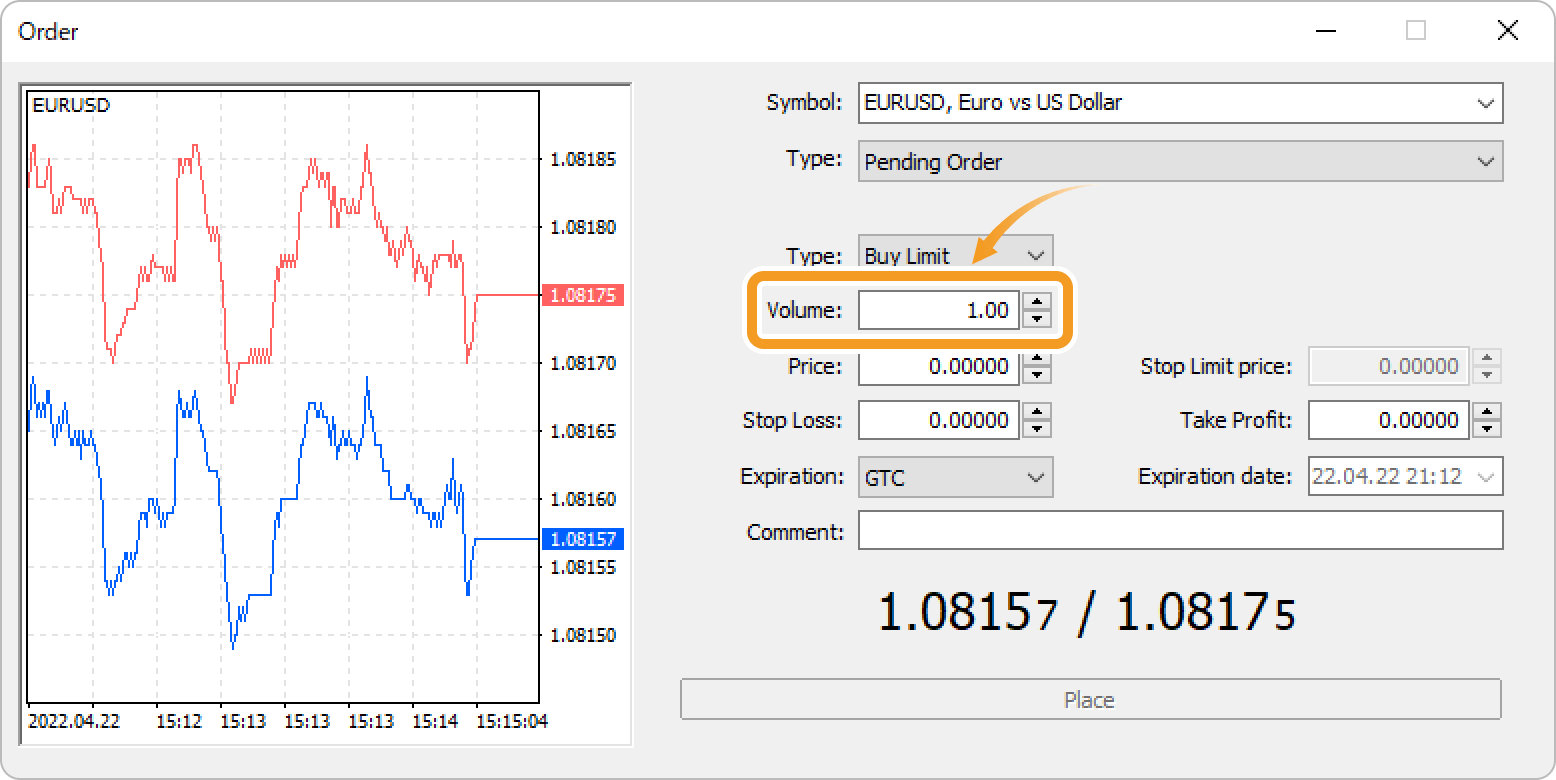Click the blue bid price label 1.08157
1556x780 pixels.
[582, 539]
